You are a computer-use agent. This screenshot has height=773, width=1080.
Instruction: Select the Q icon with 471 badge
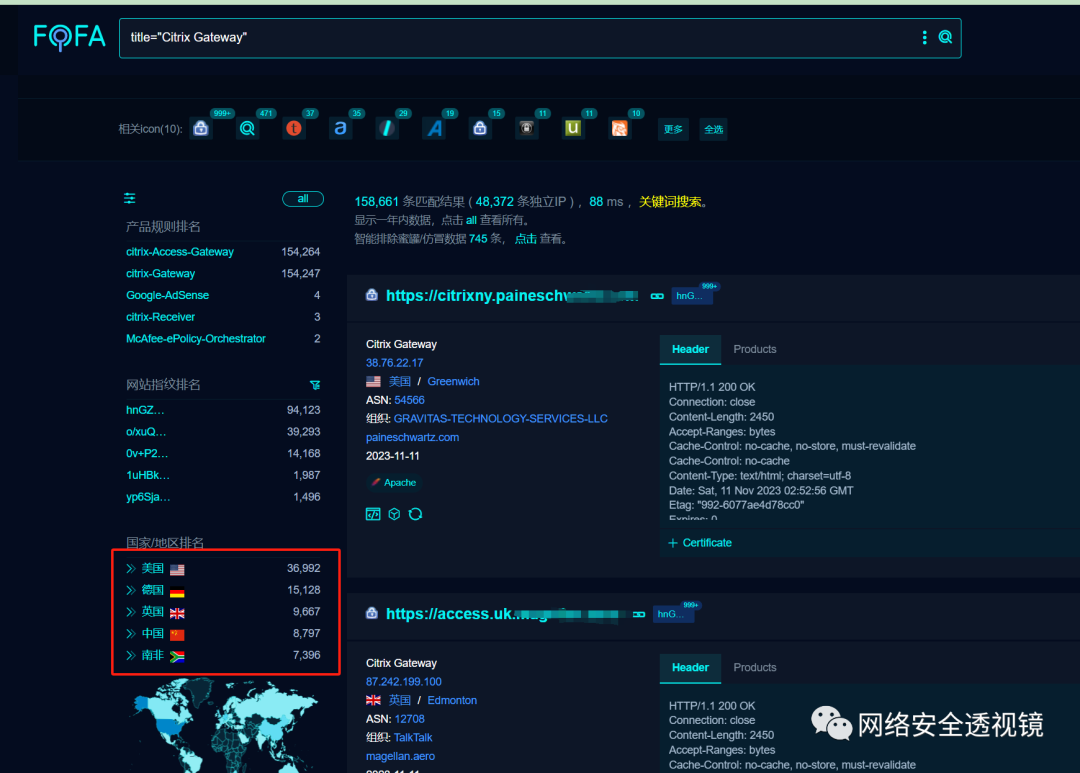click(x=247, y=128)
